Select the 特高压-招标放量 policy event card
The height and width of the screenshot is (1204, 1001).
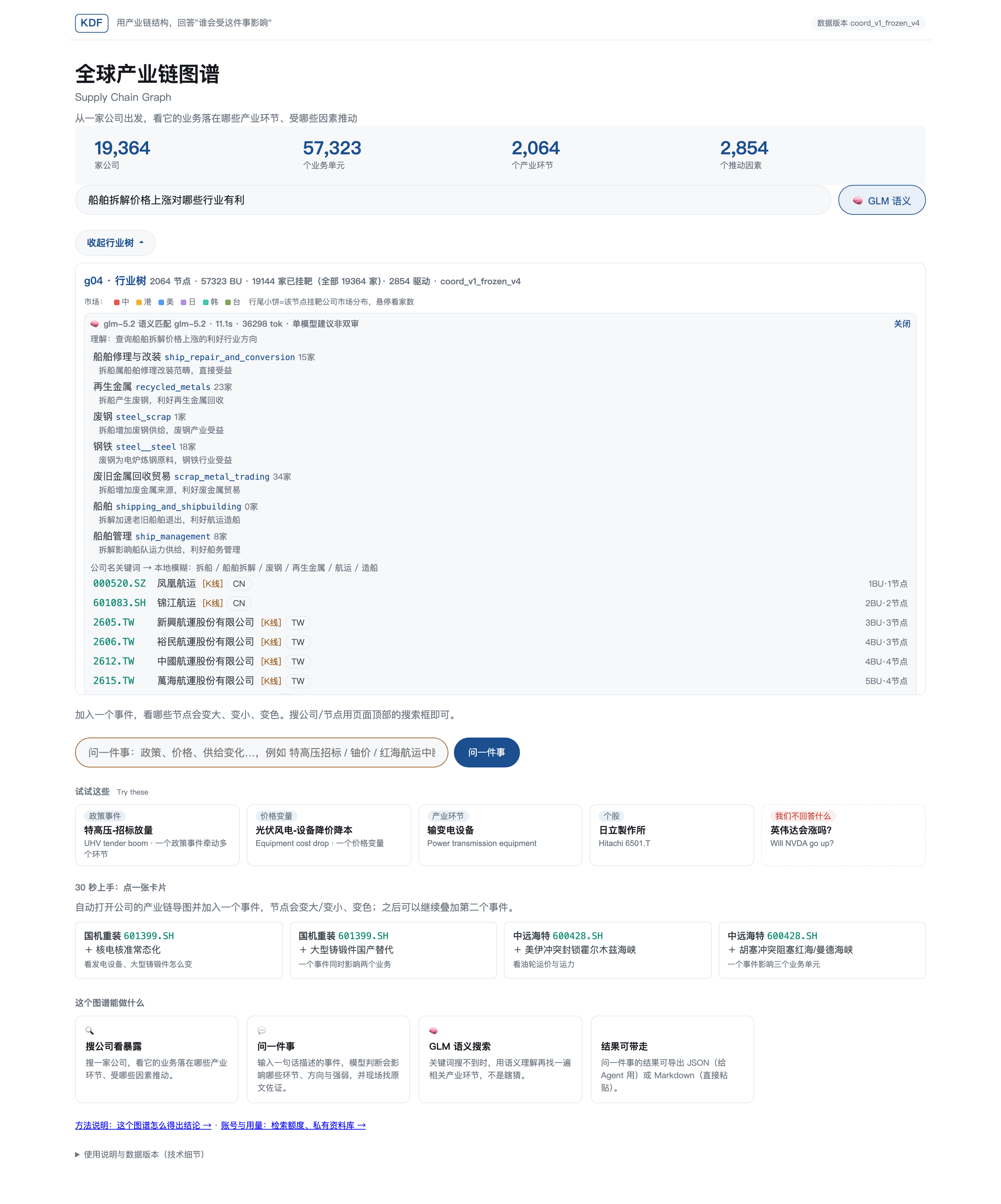157,835
